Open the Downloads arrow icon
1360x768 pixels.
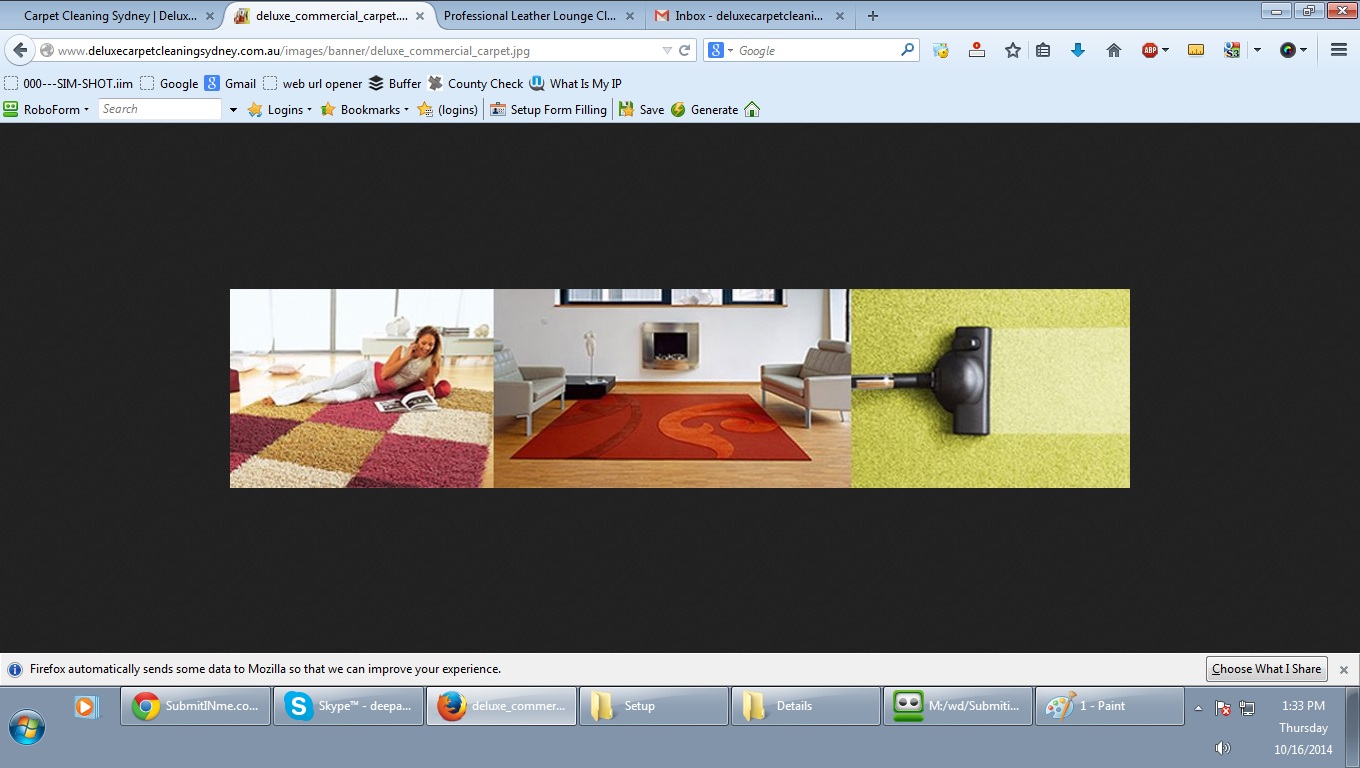pyautogui.click(x=1077, y=50)
